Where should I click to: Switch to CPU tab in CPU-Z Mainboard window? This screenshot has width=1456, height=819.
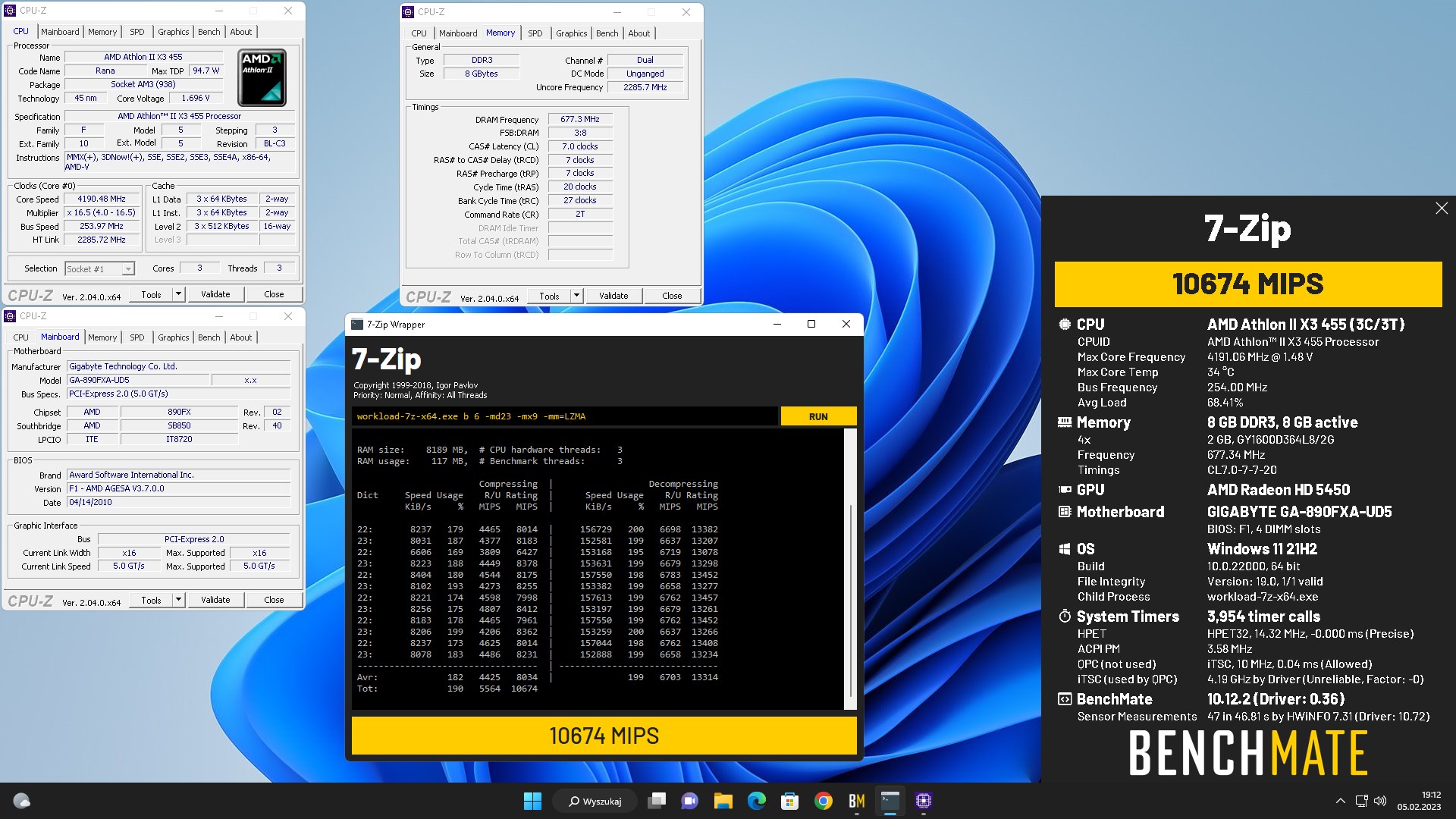pyautogui.click(x=20, y=337)
